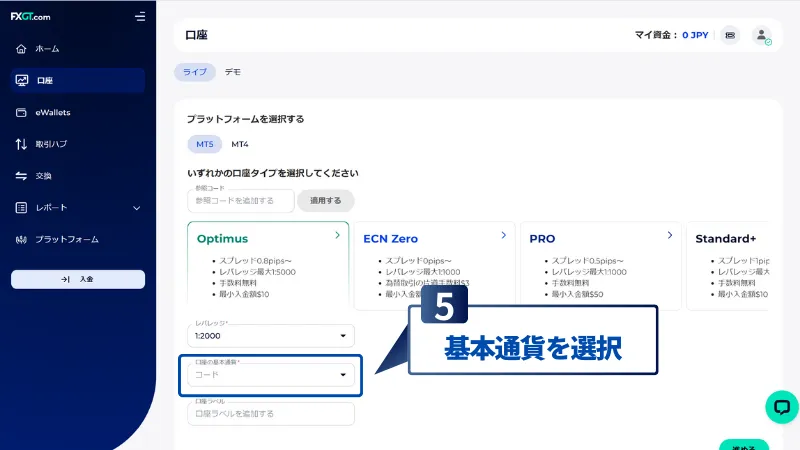Open the 口座の基本通貨 dropdown

coord(271,375)
